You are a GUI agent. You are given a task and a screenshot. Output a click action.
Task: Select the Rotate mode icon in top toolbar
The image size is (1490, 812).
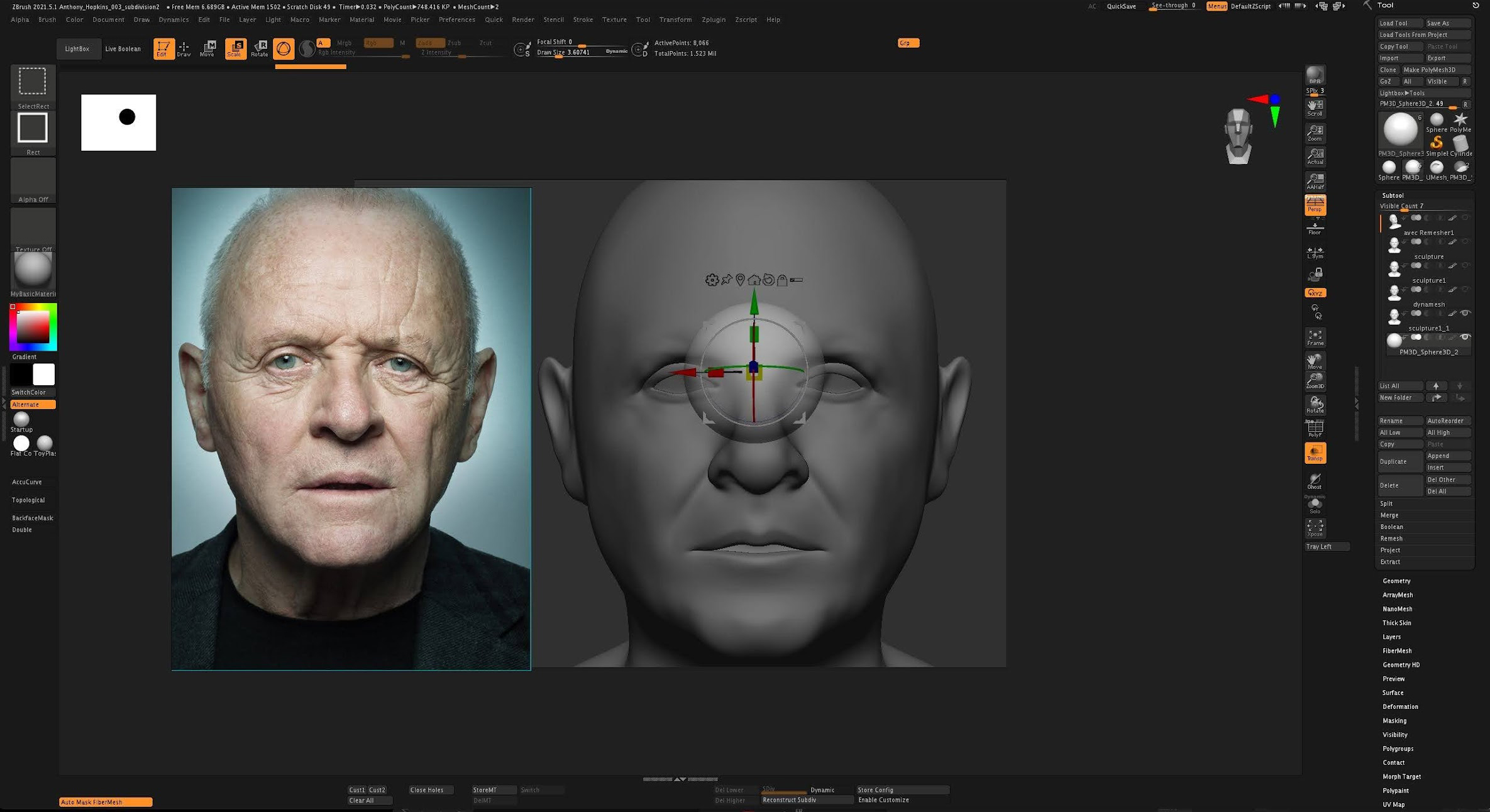[x=260, y=48]
